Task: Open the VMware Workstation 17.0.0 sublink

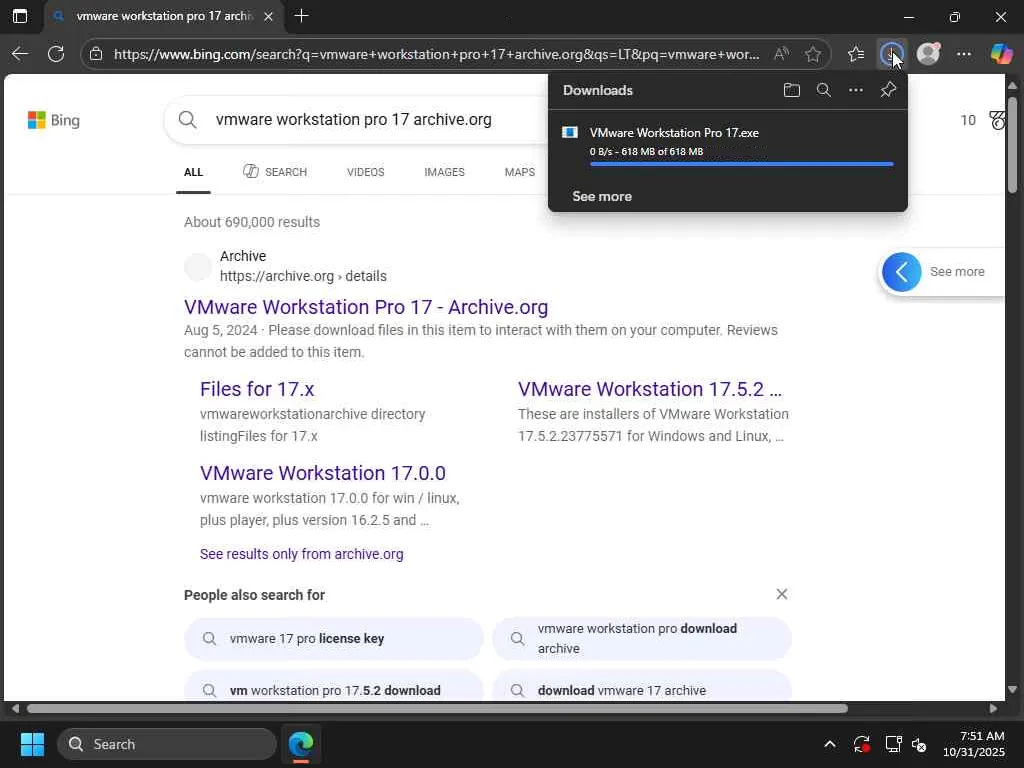Action: click(323, 473)
